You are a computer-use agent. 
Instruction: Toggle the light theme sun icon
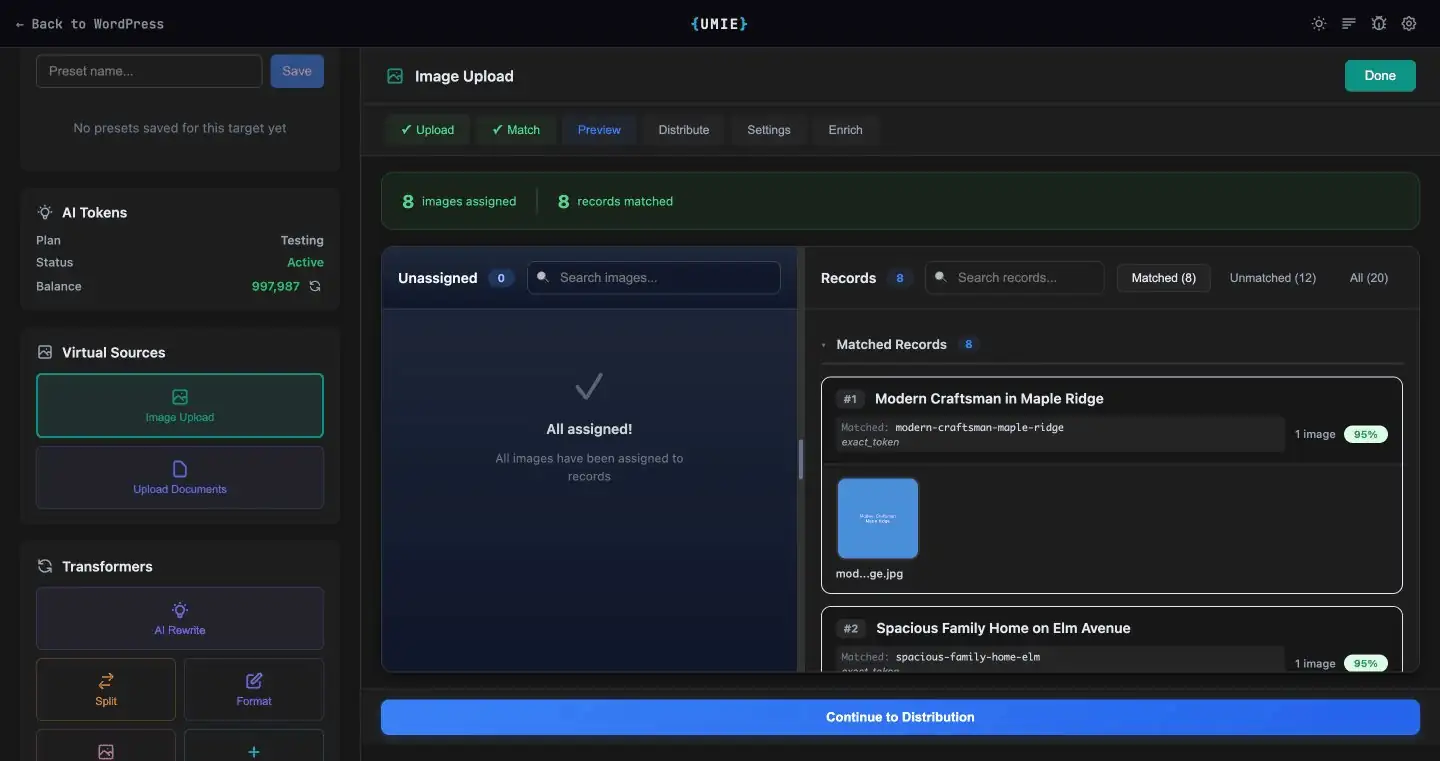pyautogui.click(x=1319, y=24)
